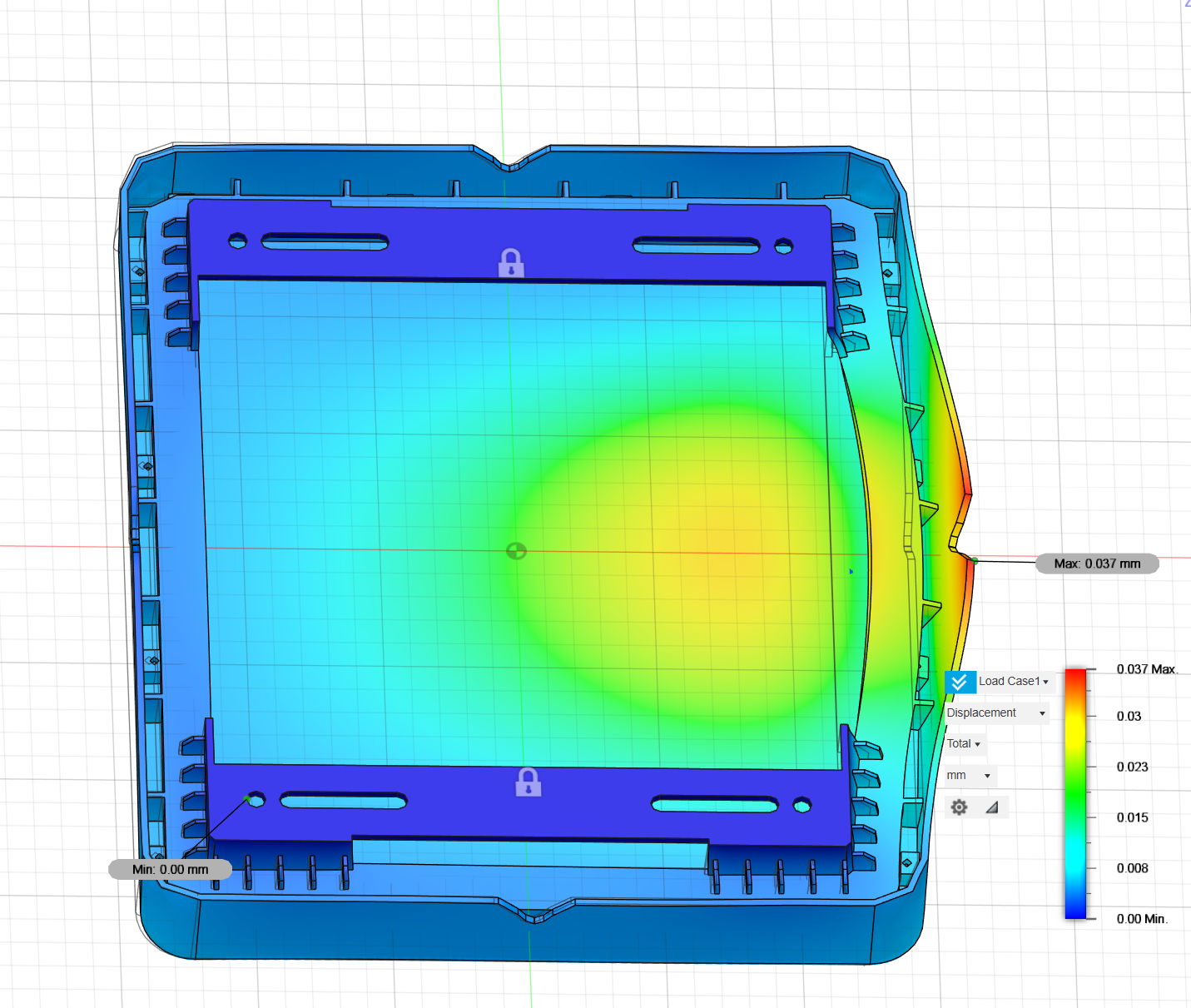
Task: Click the lower lock constraint icon
Action: (x=528, y=782)
